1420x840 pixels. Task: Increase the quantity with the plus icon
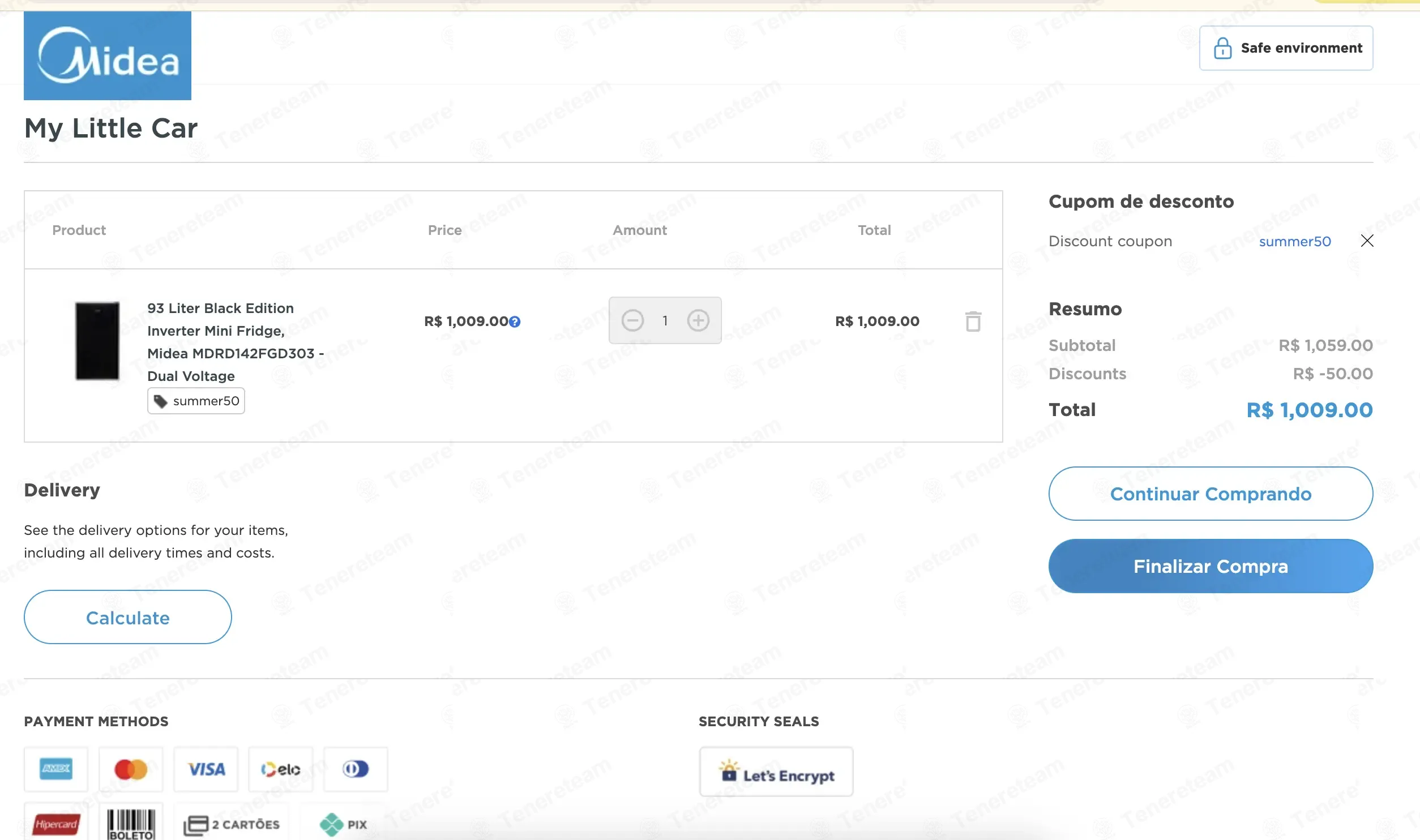point(698,320)
